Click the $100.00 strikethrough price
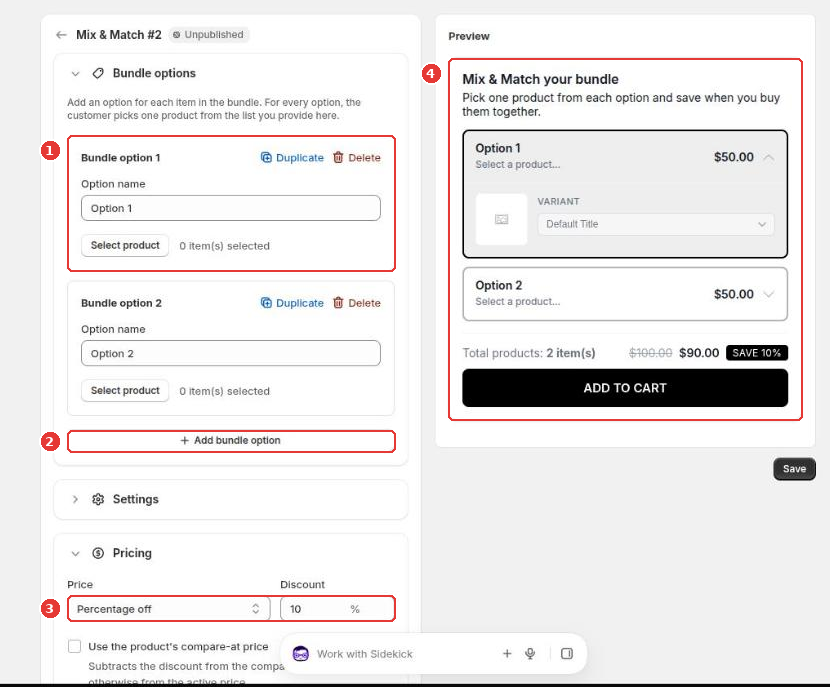 650,353
